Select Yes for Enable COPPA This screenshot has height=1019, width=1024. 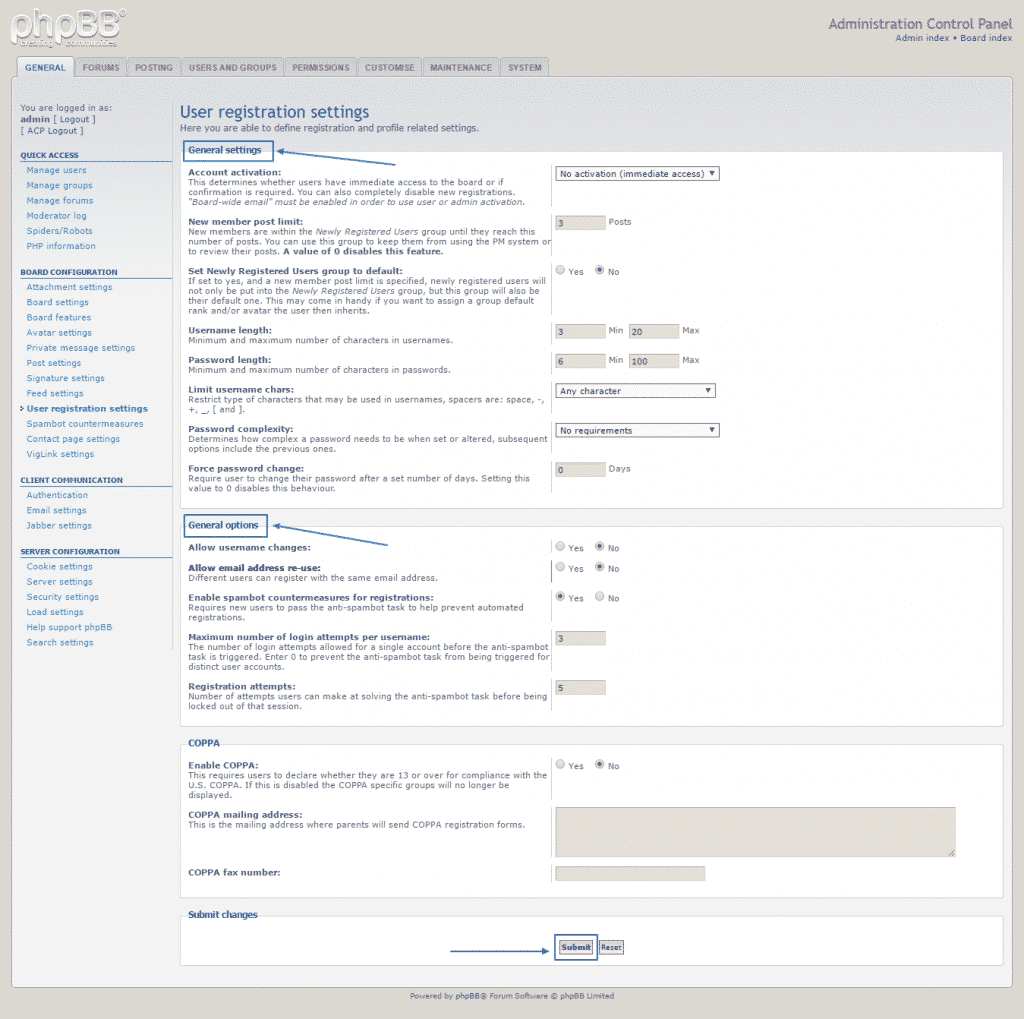point(561,765)
